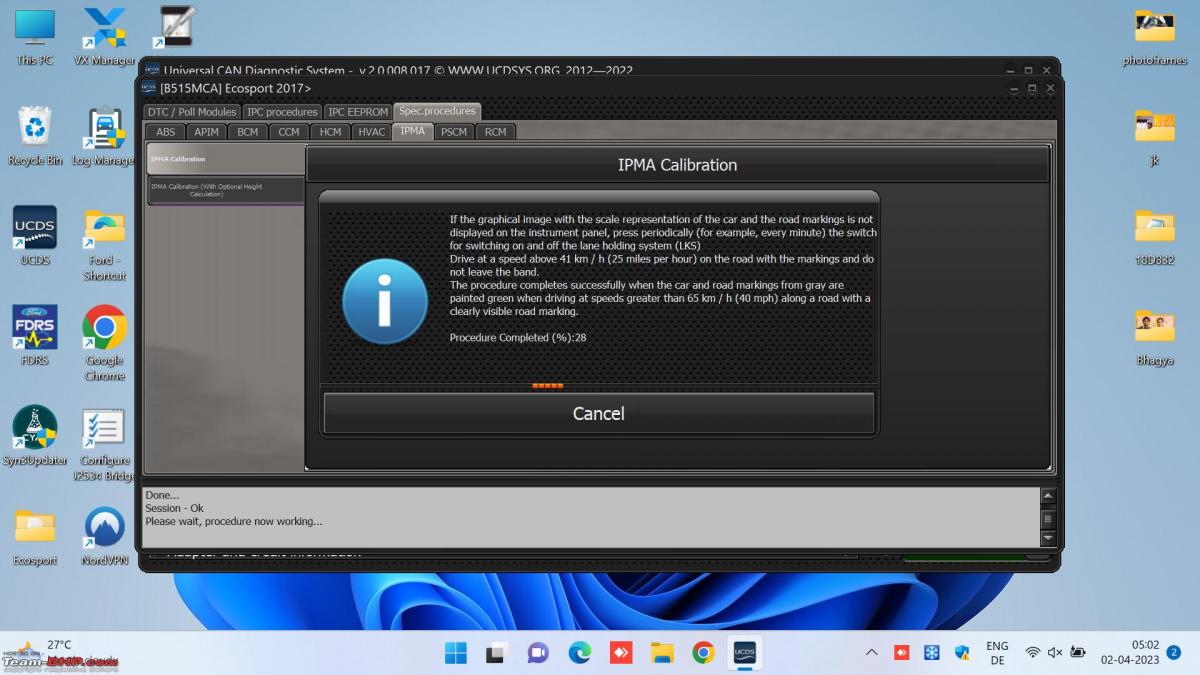Open AnyDesk red taskbar icon
The width and height of the screenshot is (1200, 675).
621,653
